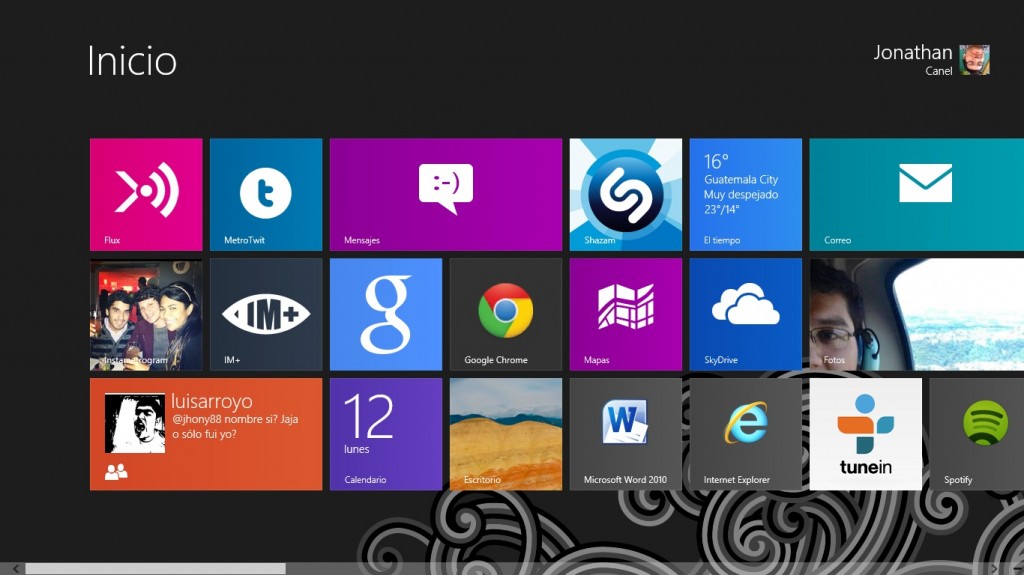Open the Flux tile
The height and width of the screenshot is (575, 1024).
point(146,194)
